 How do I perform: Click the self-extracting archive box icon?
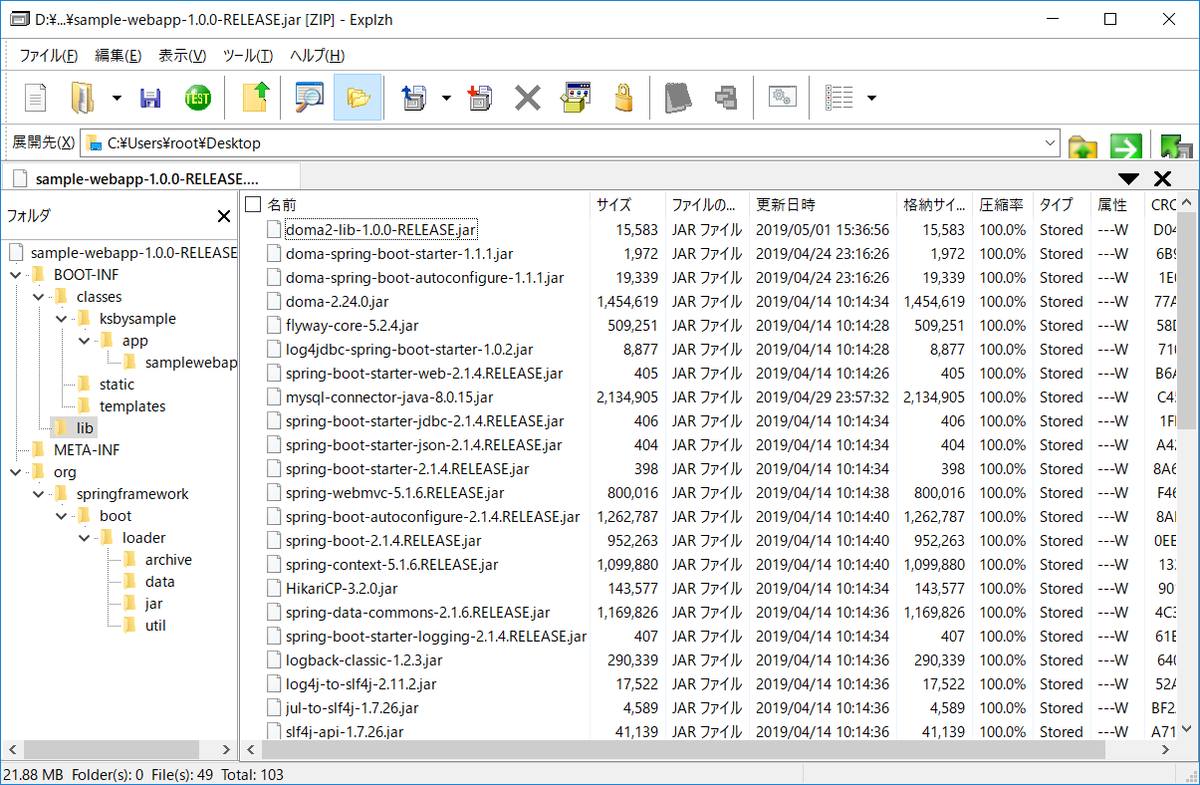(576, 98)
